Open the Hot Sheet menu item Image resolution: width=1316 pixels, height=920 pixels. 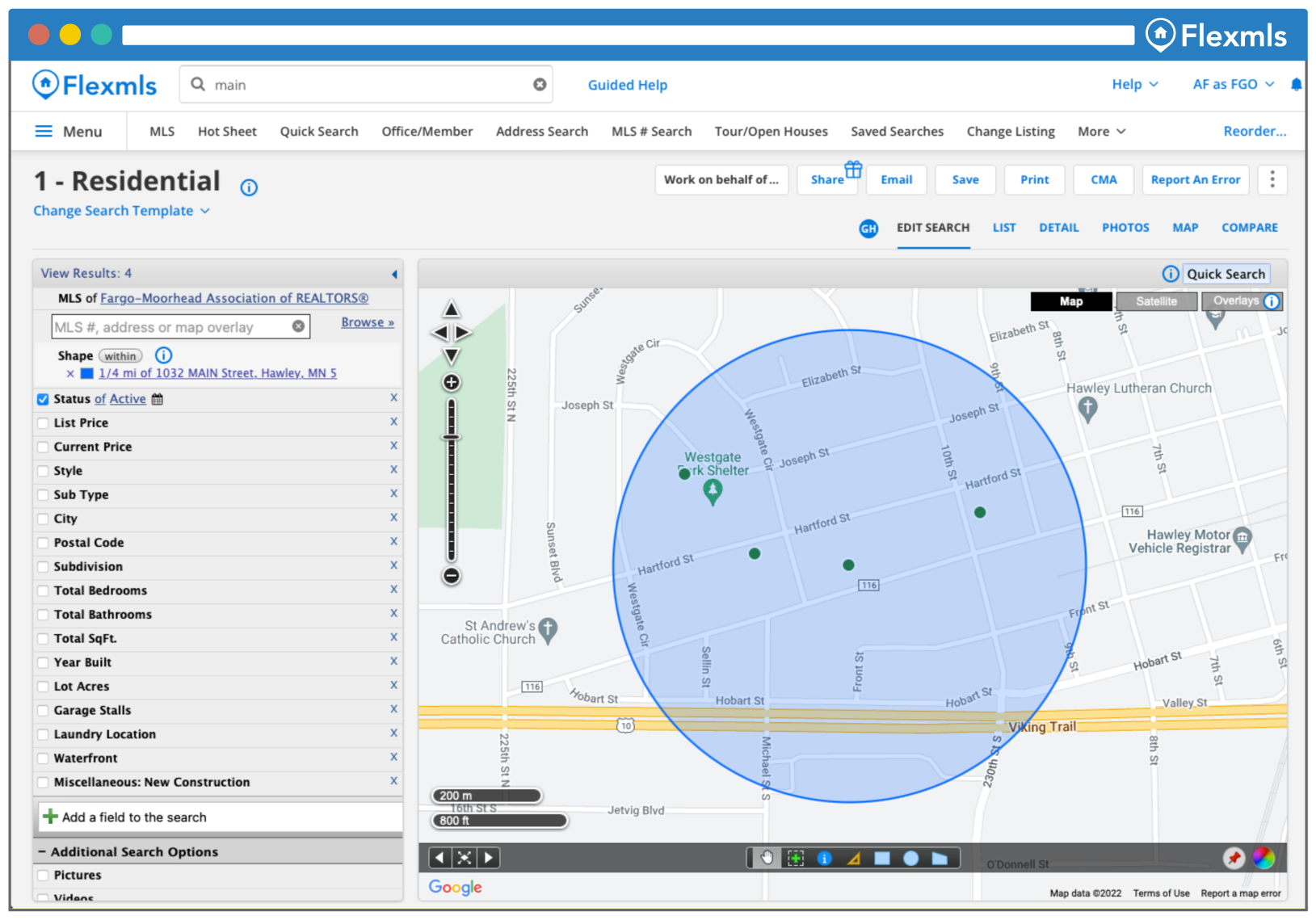(x=227, y=132)
